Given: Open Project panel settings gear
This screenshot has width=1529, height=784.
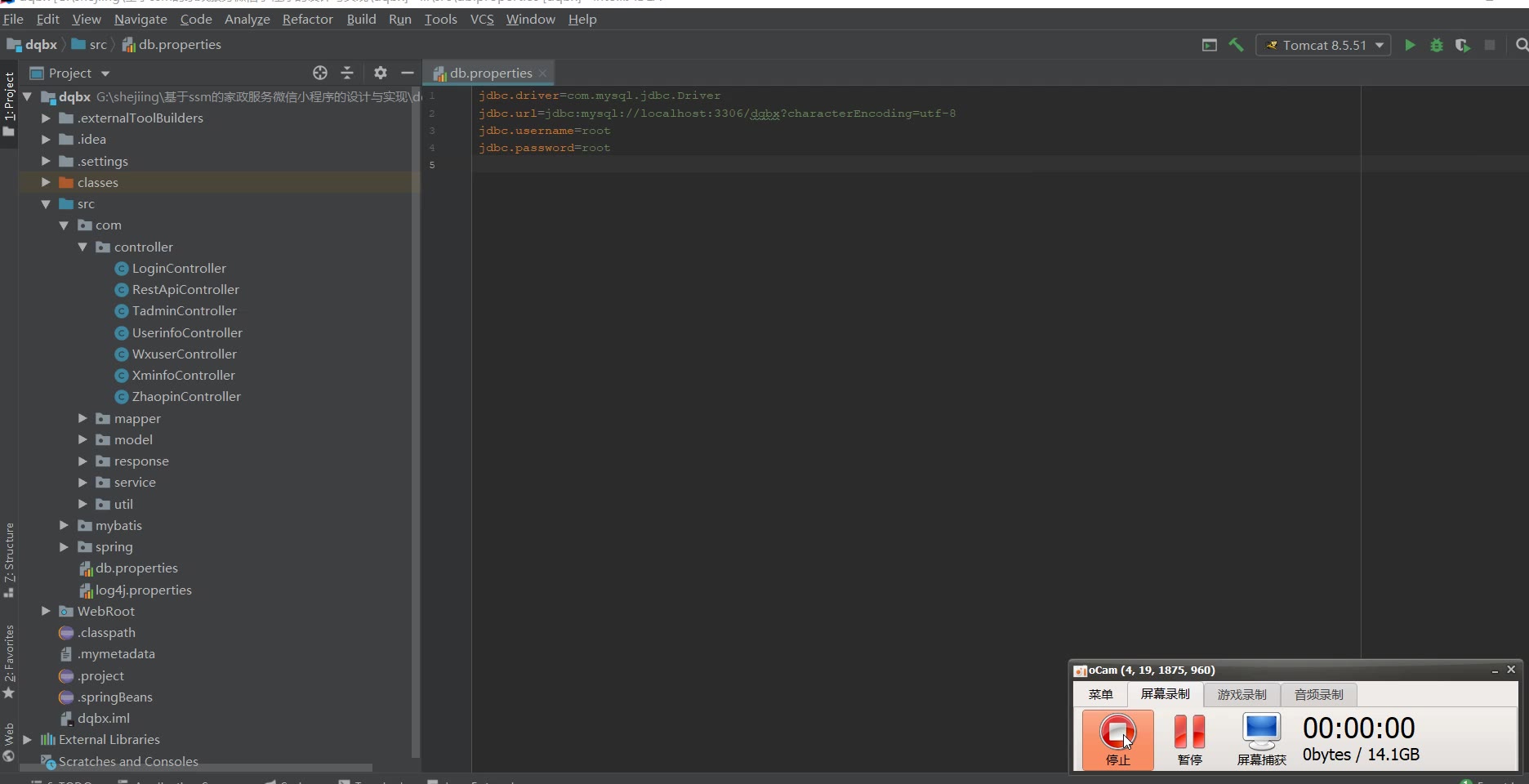Looking at the screenshot, I should click(x=380, y=73).
